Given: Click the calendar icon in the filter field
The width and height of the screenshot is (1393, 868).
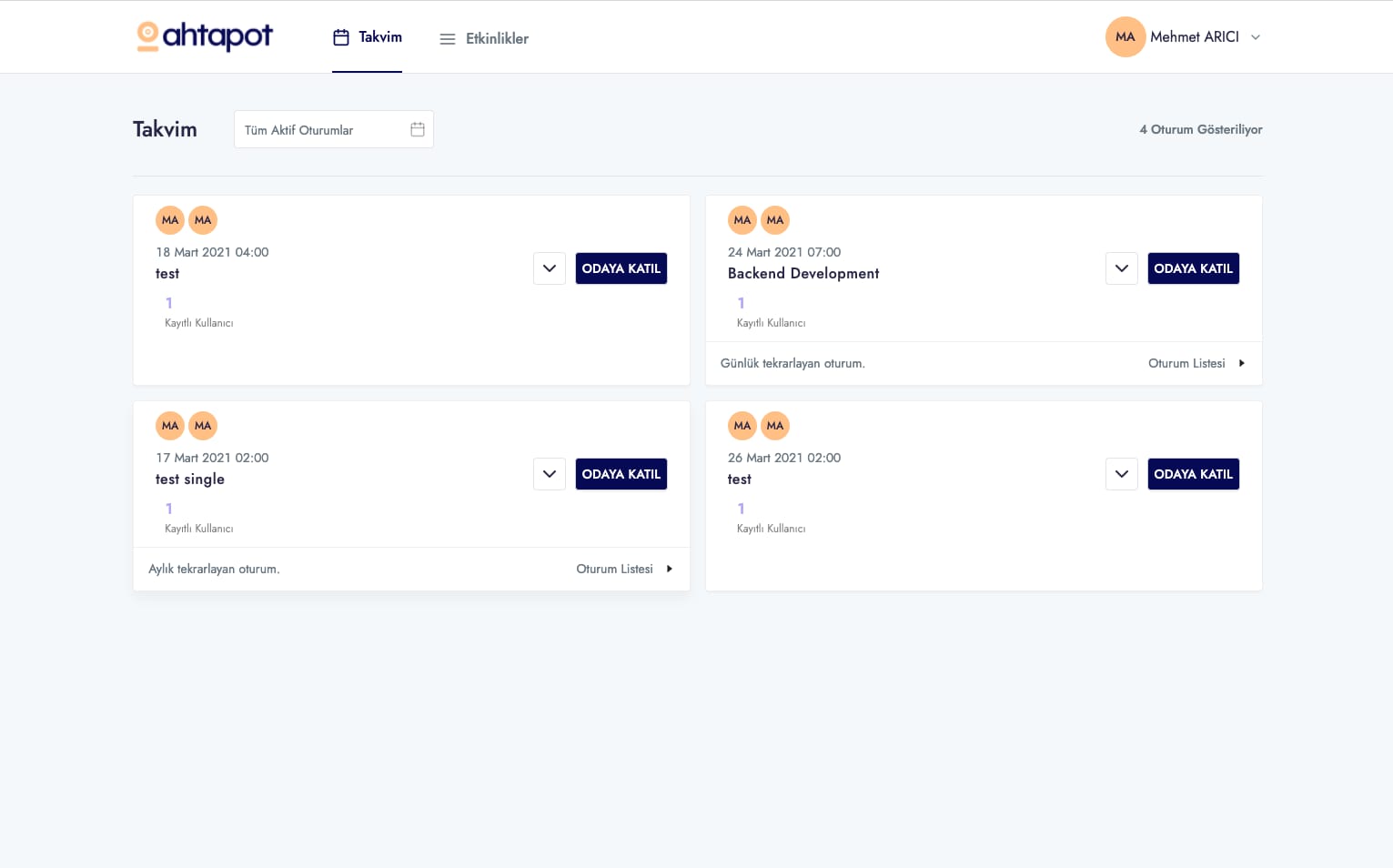Looking at the screenshot, I should [418, 129].
